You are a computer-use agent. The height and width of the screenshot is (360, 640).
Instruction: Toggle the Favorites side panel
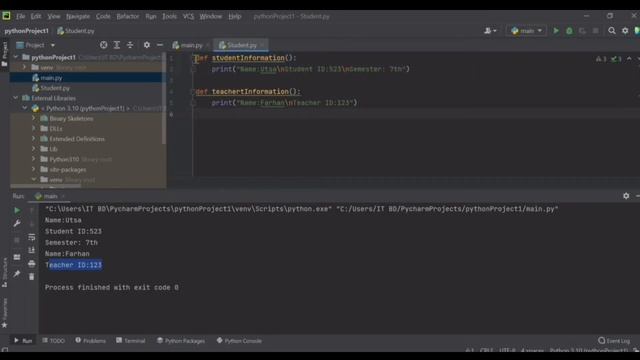coord(4,313)
